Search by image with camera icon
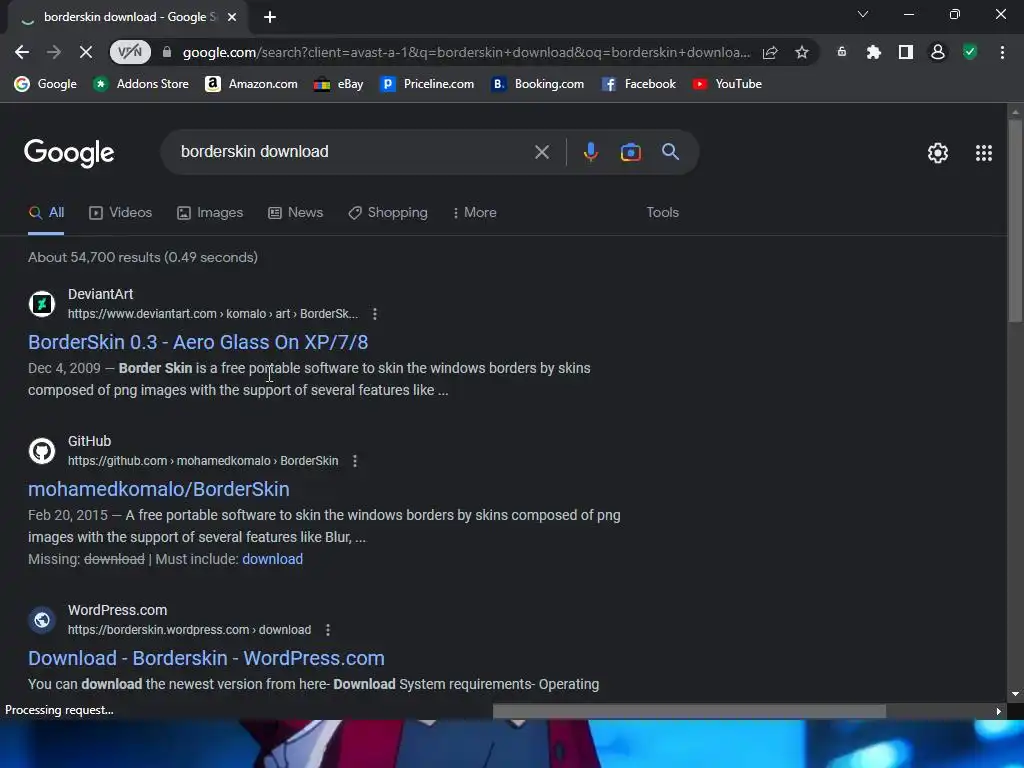The height and width of the screenshot is (768, 1024). click(630, 152)
